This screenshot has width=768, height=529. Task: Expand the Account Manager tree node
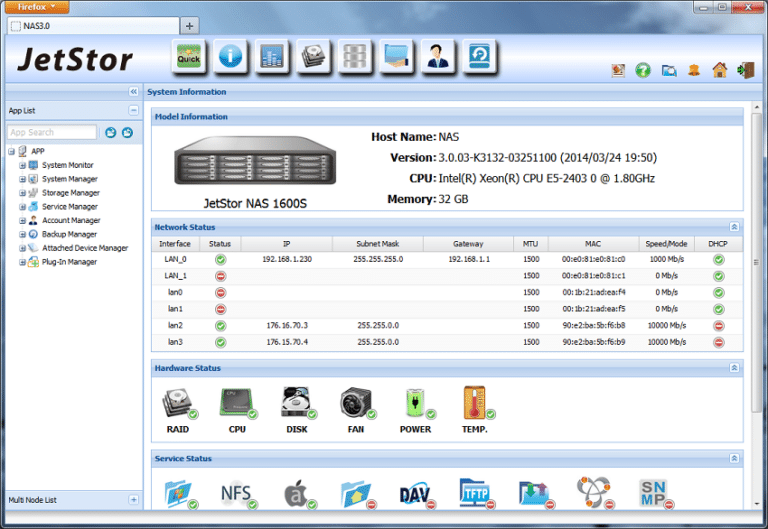pyautogui.click(x=23, y=220)
